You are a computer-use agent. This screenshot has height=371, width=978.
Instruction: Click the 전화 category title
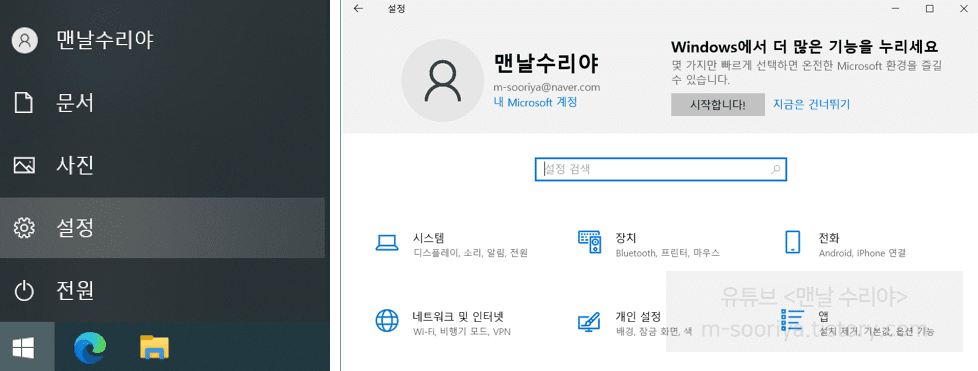pos(829,238)
